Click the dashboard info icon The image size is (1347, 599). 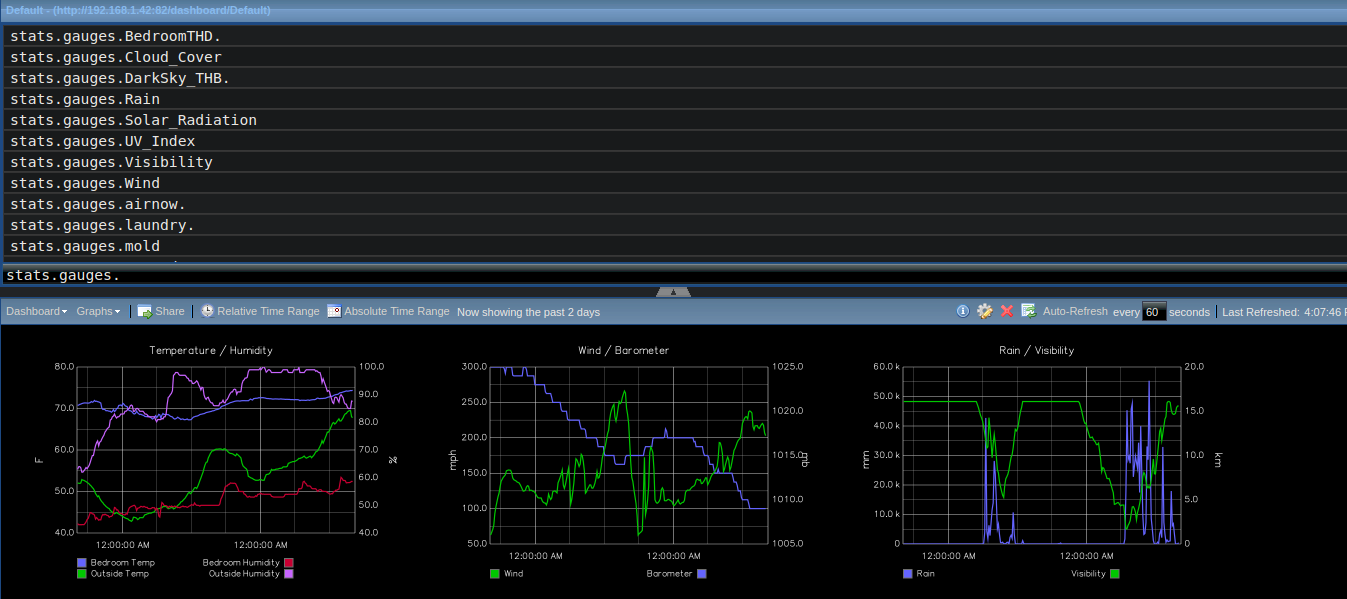(x=962, y=311)
